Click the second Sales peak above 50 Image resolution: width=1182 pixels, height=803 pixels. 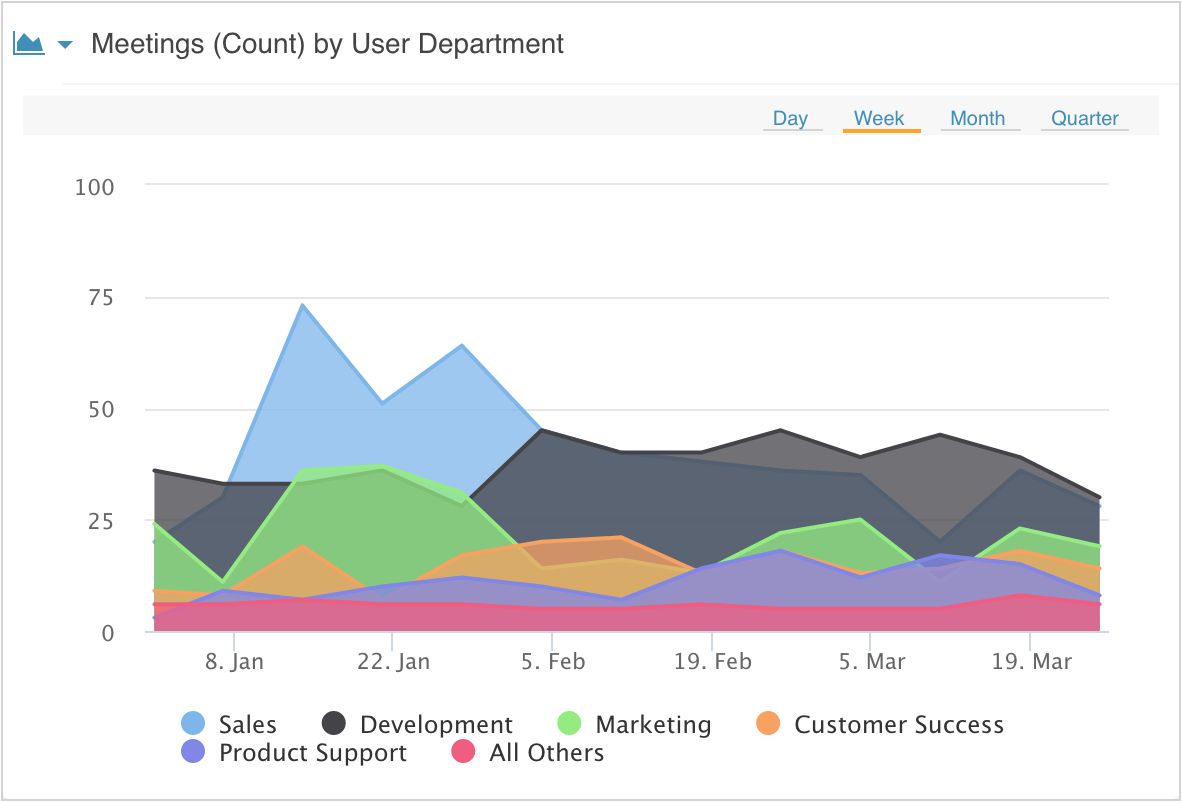pos(461,345)
